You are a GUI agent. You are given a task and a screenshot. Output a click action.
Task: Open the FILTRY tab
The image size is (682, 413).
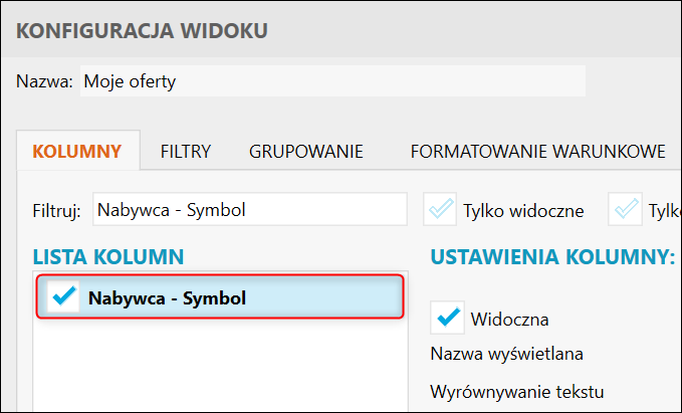click(x=185, y=152)
